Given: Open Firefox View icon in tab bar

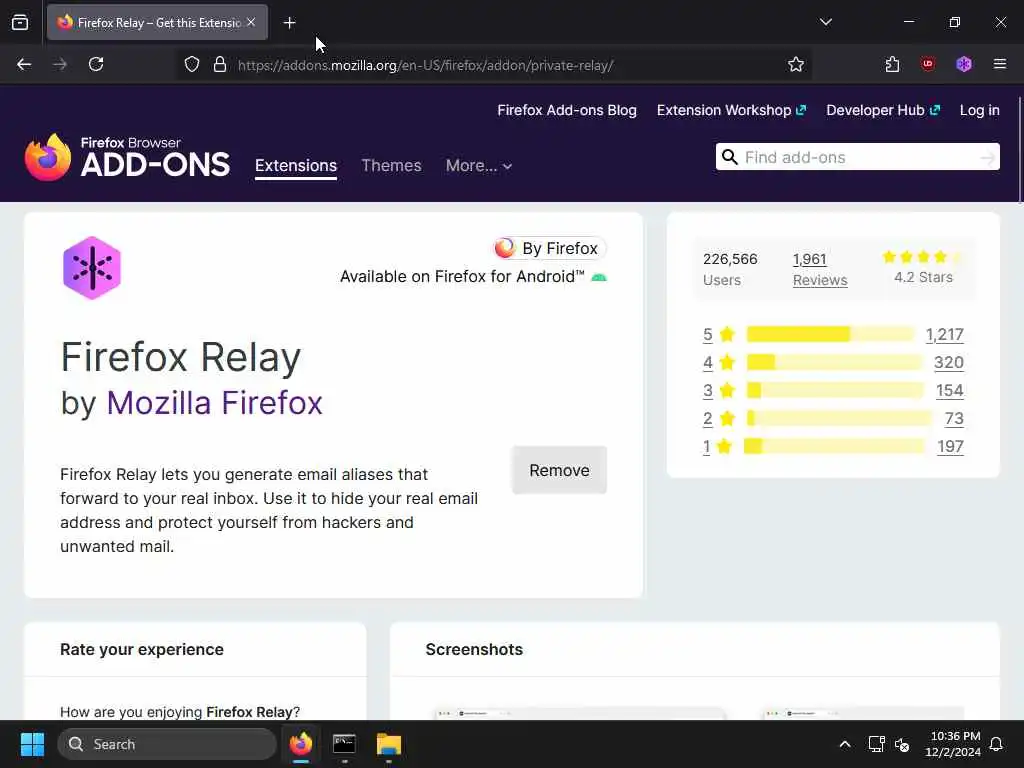Looking at the screenshot, I should (20, 23).
